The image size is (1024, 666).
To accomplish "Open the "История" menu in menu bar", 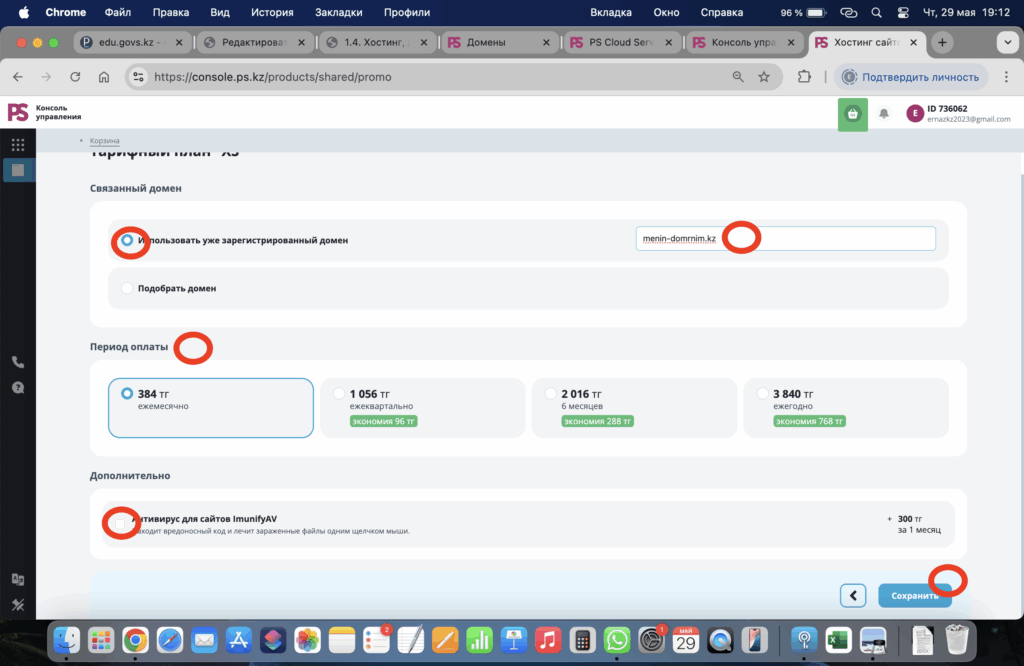I will pos(271,13).
